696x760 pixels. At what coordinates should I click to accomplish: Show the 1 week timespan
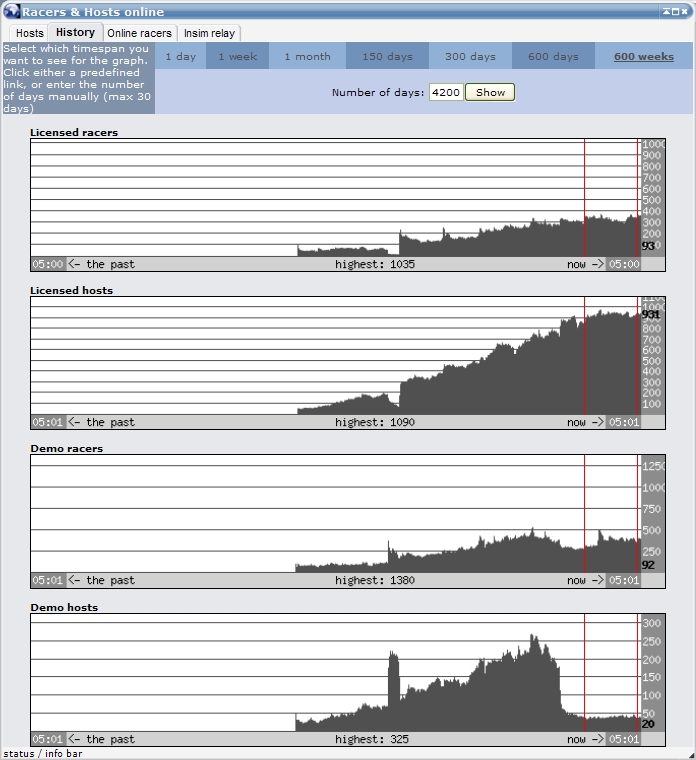[237, 56]
